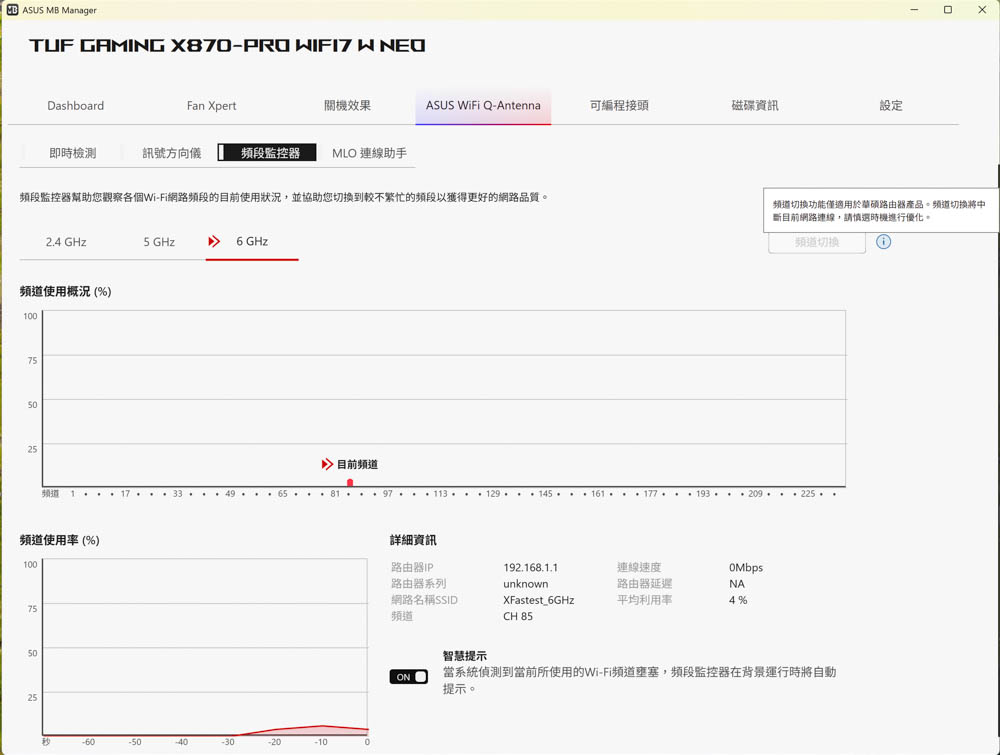Click the red current channel marker at 85
Screen dimensions: 1000x755
click(350, 483)
